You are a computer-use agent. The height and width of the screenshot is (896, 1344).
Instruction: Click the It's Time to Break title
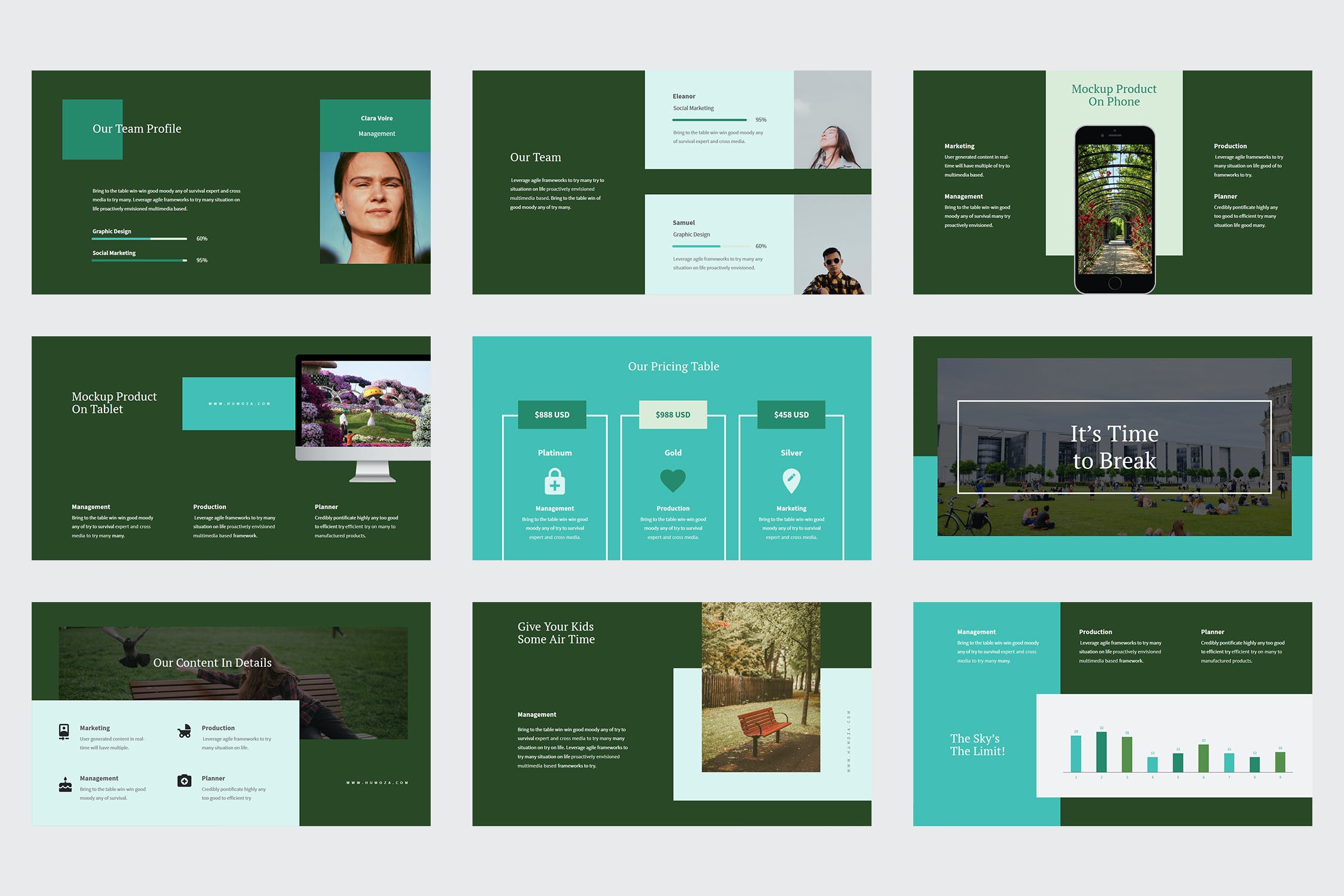tap(1114, 447)
